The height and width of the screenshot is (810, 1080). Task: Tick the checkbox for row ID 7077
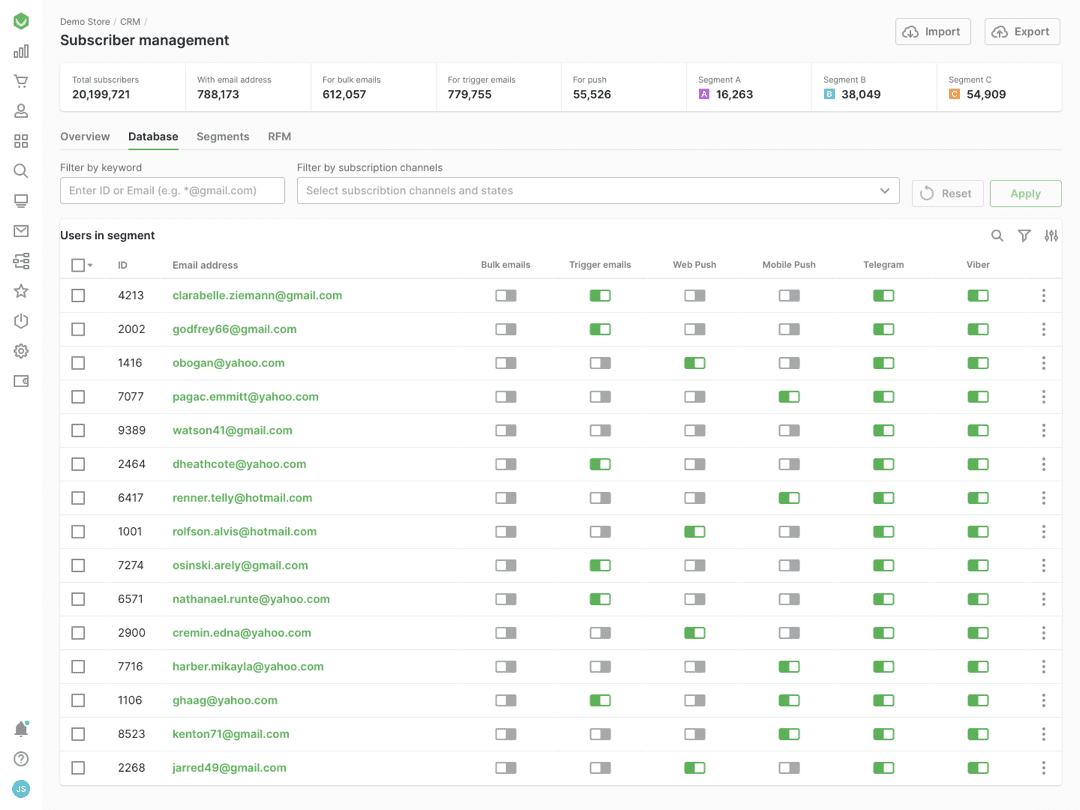(x=78, y=397)
